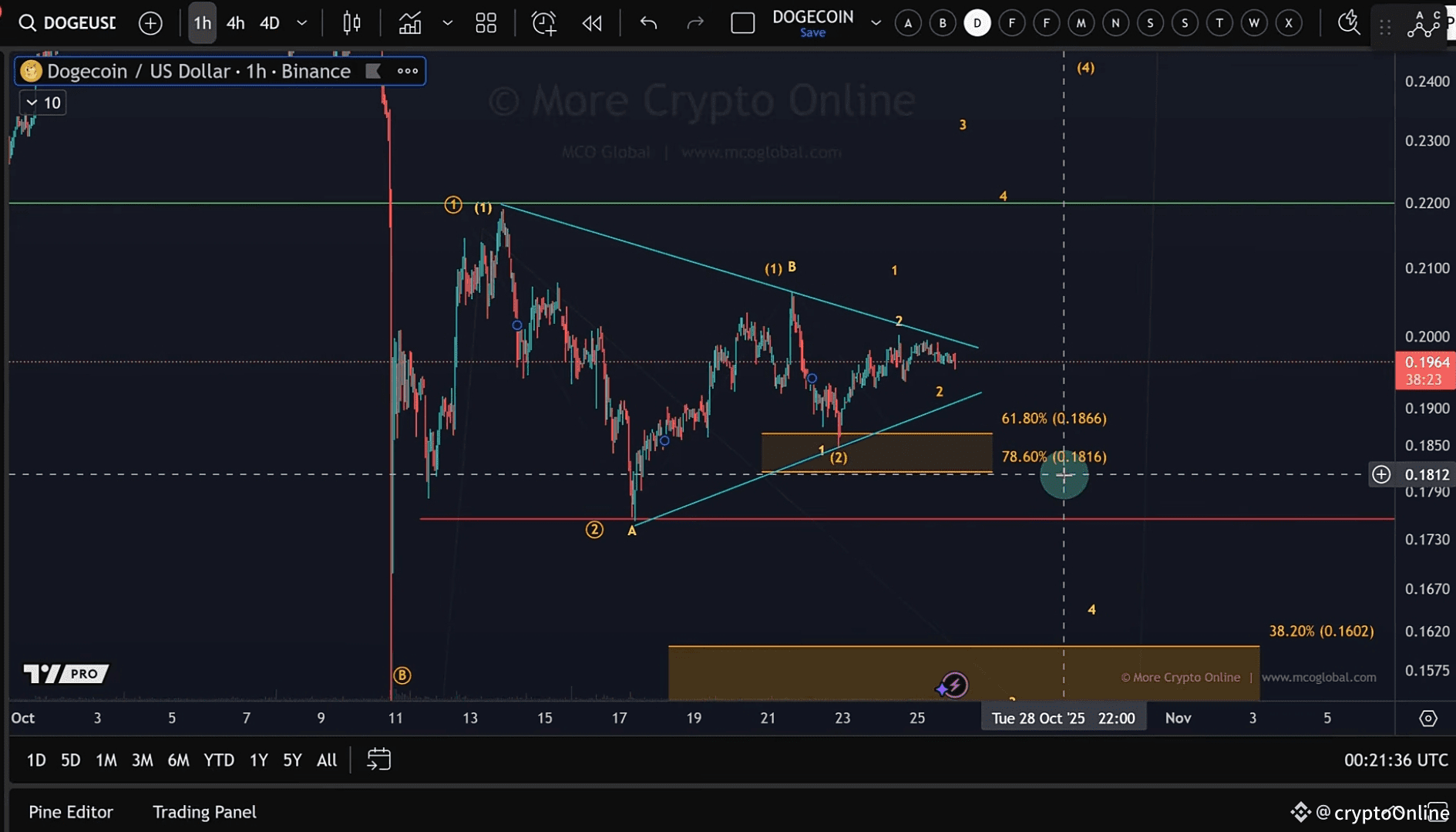Screen dimensions: 1456x832
Task: Set the chart range to 3M
Action: pyautogui.click(x=142, y=760)
